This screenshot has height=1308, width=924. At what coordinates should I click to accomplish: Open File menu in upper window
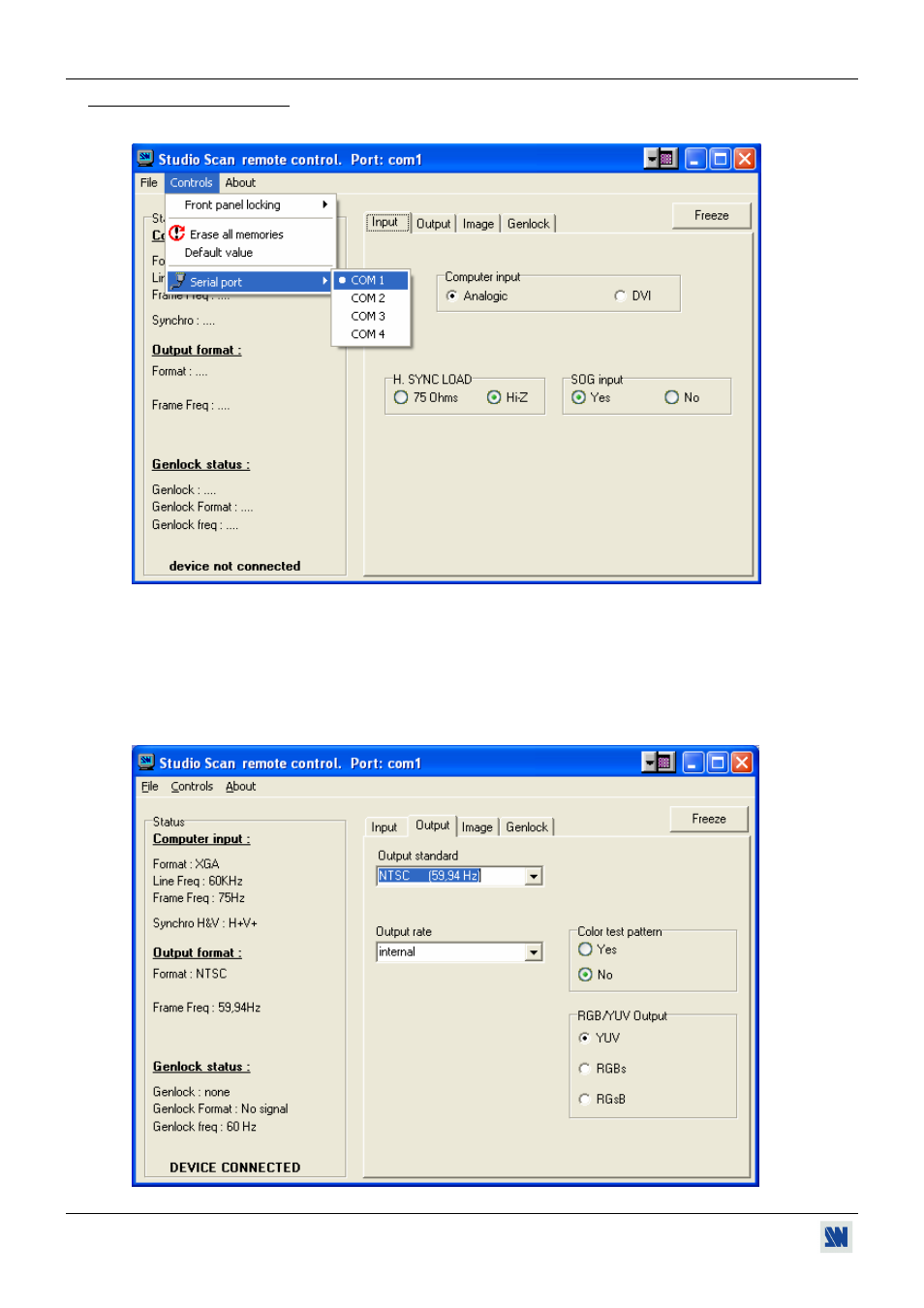click(x=149, y=182)
